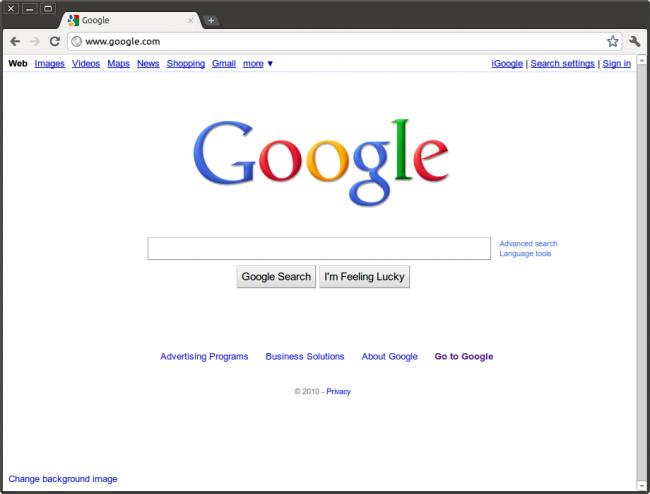
Task: Close the browser window
Action: point(11,8)
